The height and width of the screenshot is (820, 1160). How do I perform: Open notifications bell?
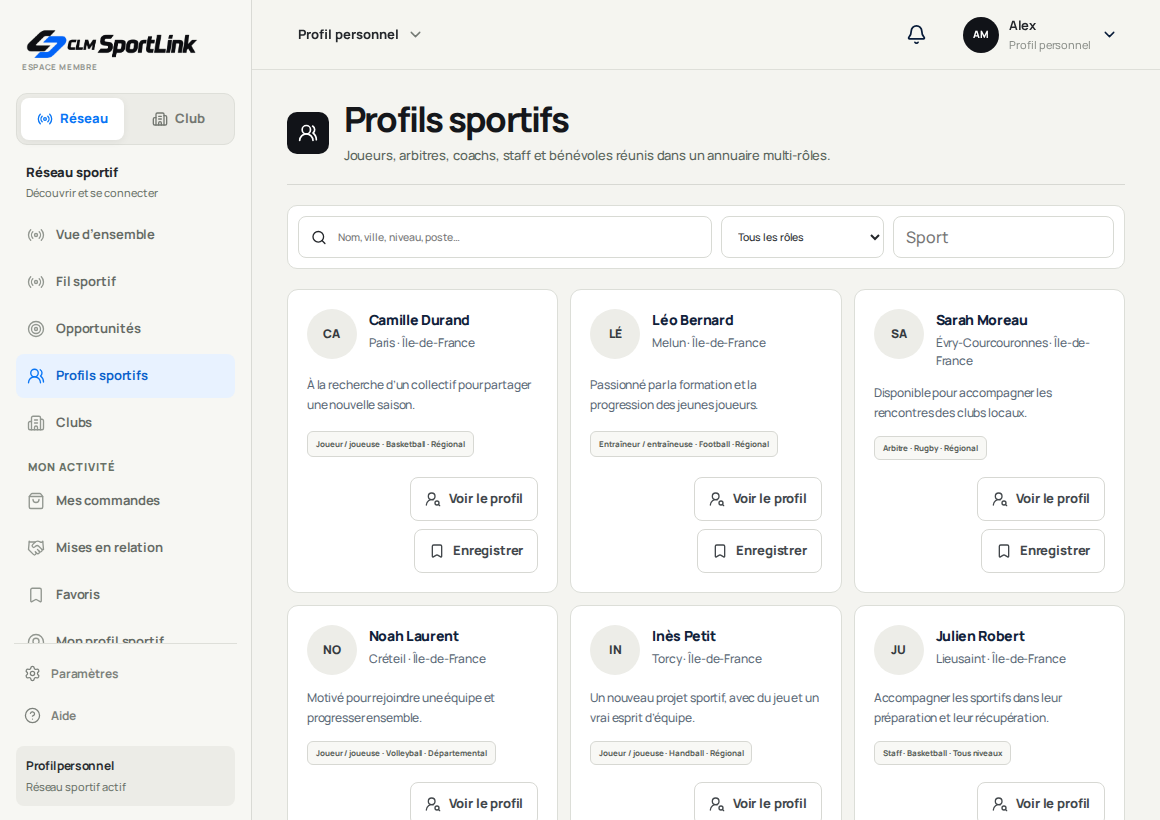[916, 34]
